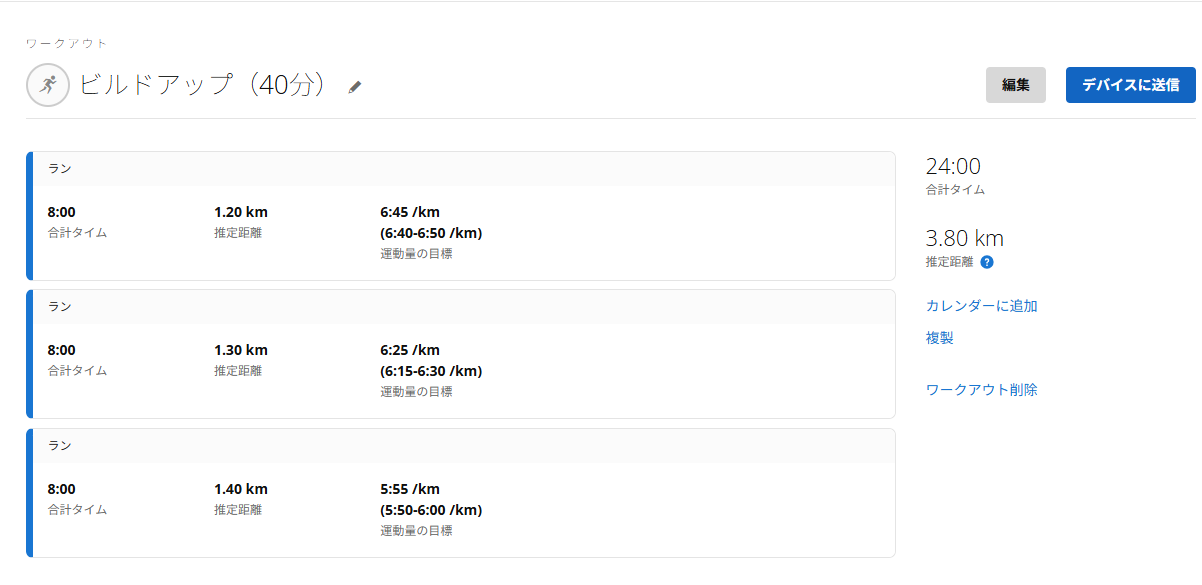Click the 5:55 /km pace target
Screen dimensions: 1202x585
point(410,489)
